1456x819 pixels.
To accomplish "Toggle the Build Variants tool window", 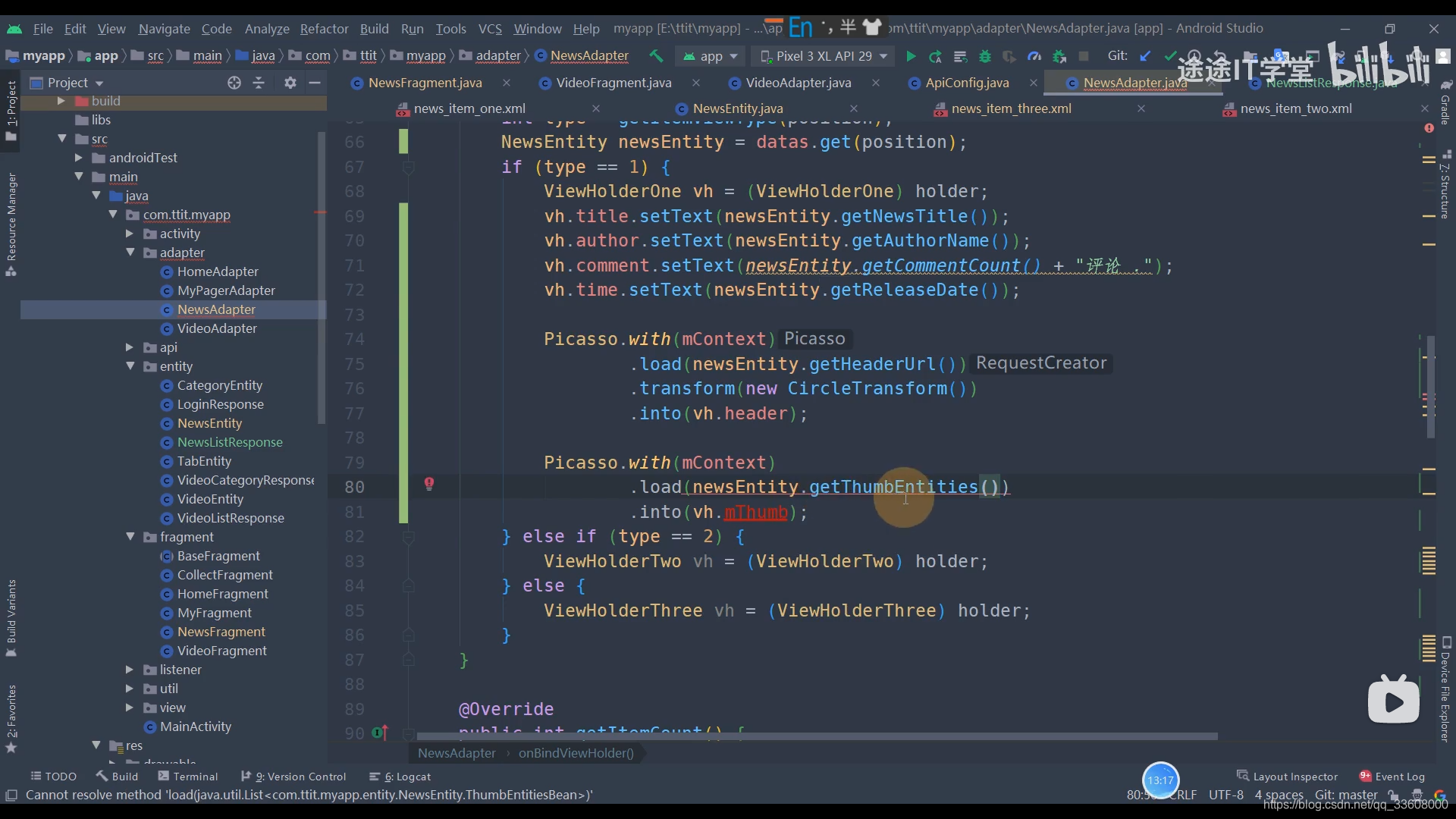I will (x=11, y=618).
